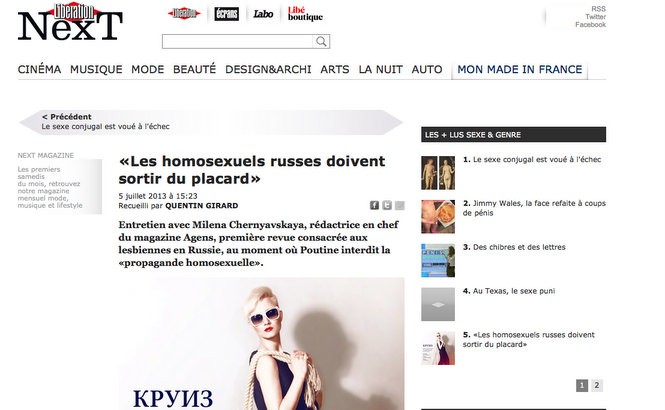
Task: Open the MODE section
Action: point(148,70)
